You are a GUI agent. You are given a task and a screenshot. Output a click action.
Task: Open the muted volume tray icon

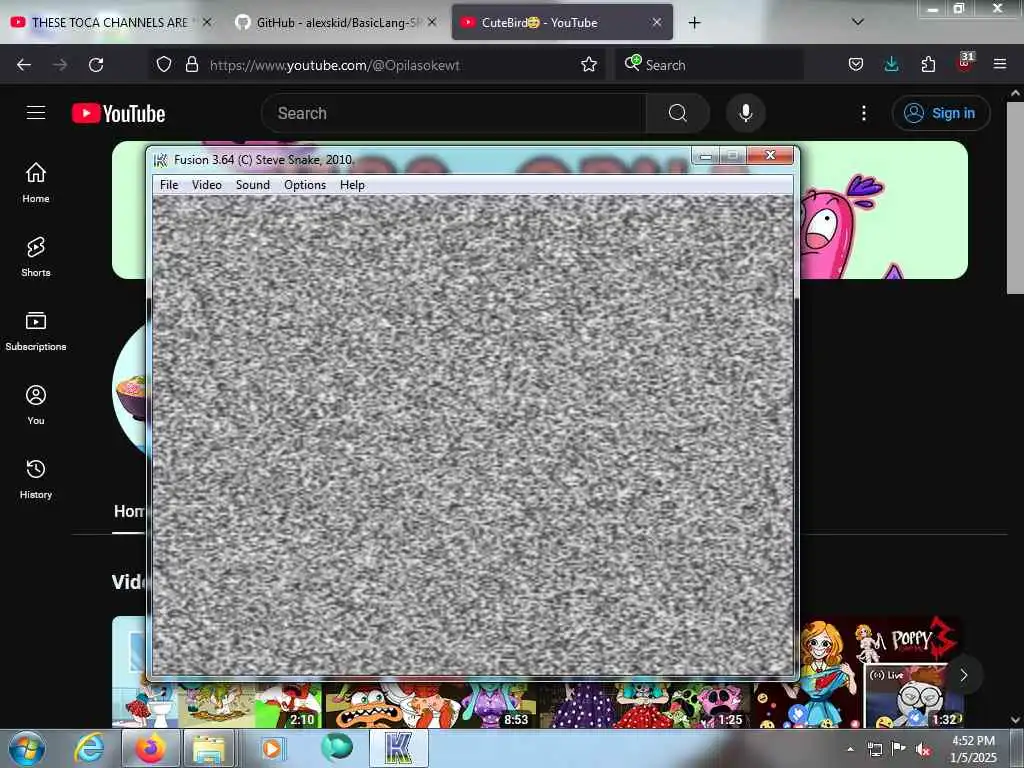(x=923, y=750)
